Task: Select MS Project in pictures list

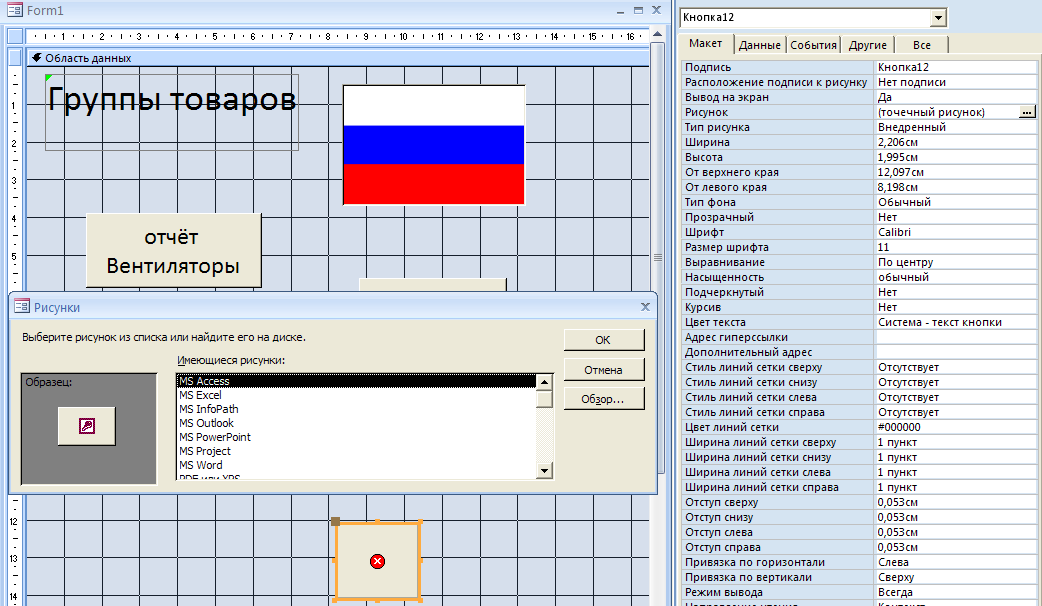Action: tap(356, 451)
